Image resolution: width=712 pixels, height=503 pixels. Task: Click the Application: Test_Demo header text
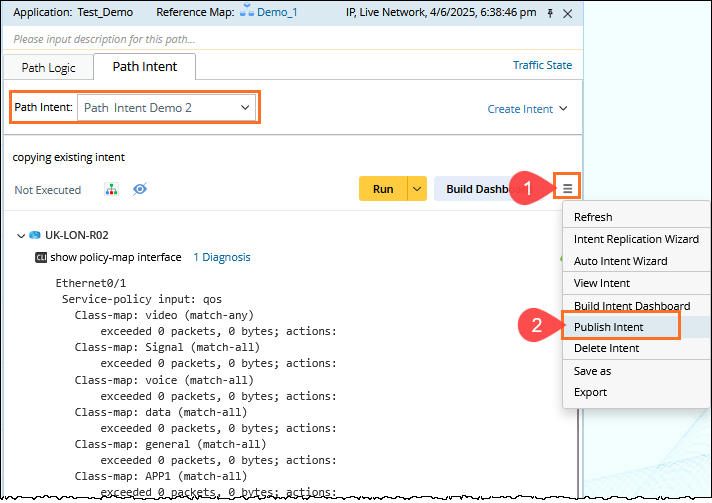[x=73, y=12]
